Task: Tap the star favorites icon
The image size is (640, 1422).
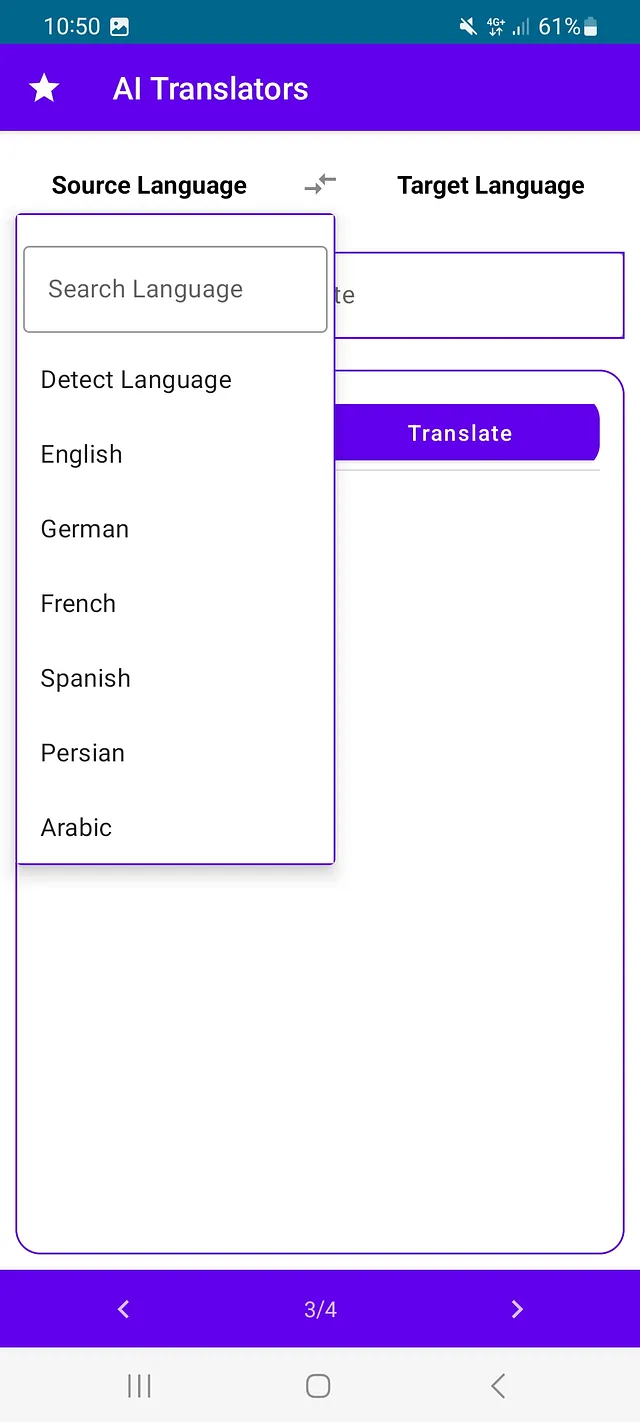Action: coord(44,89)
